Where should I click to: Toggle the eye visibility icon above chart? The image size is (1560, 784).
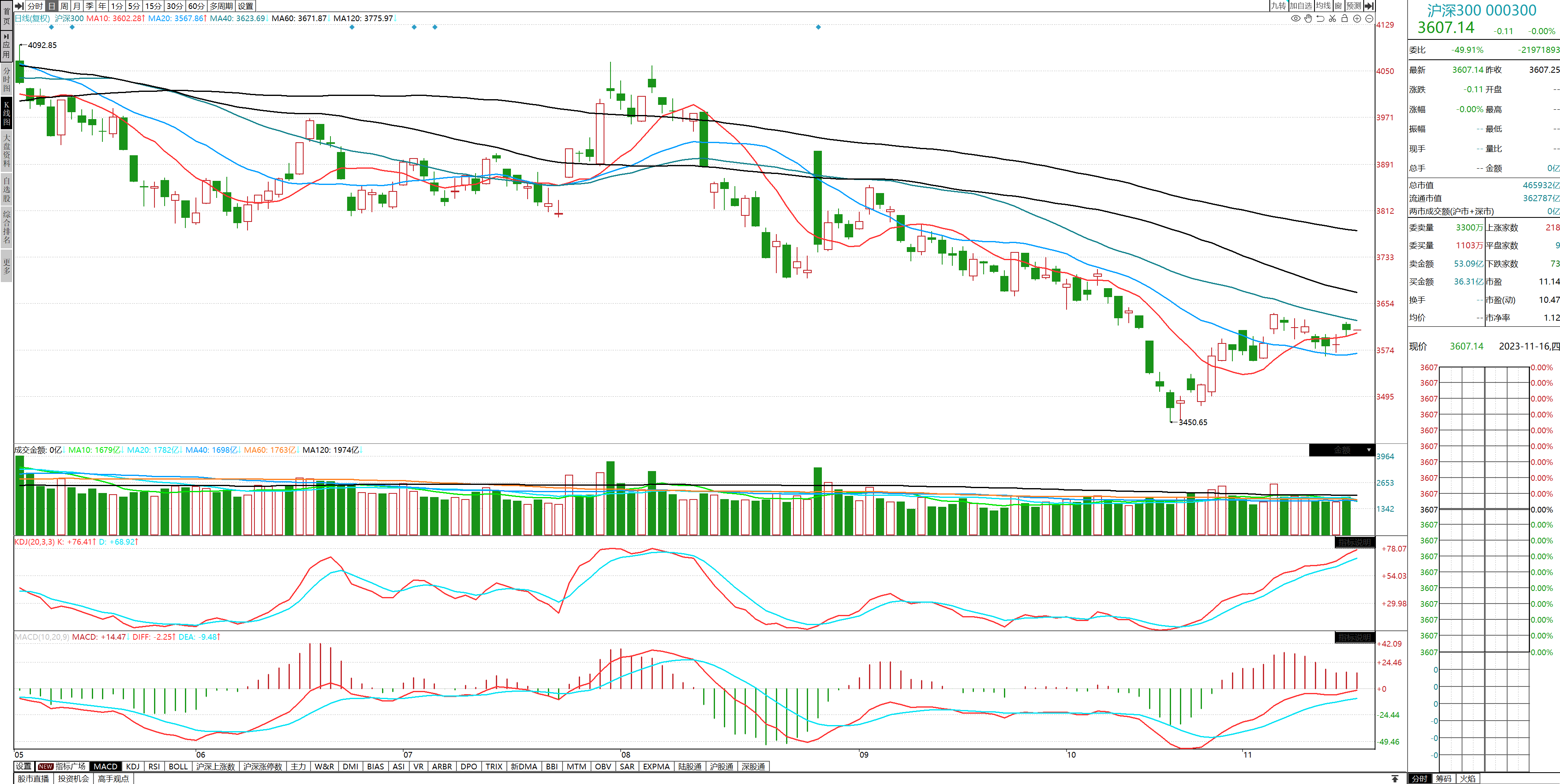click(x=1295, y=18)
